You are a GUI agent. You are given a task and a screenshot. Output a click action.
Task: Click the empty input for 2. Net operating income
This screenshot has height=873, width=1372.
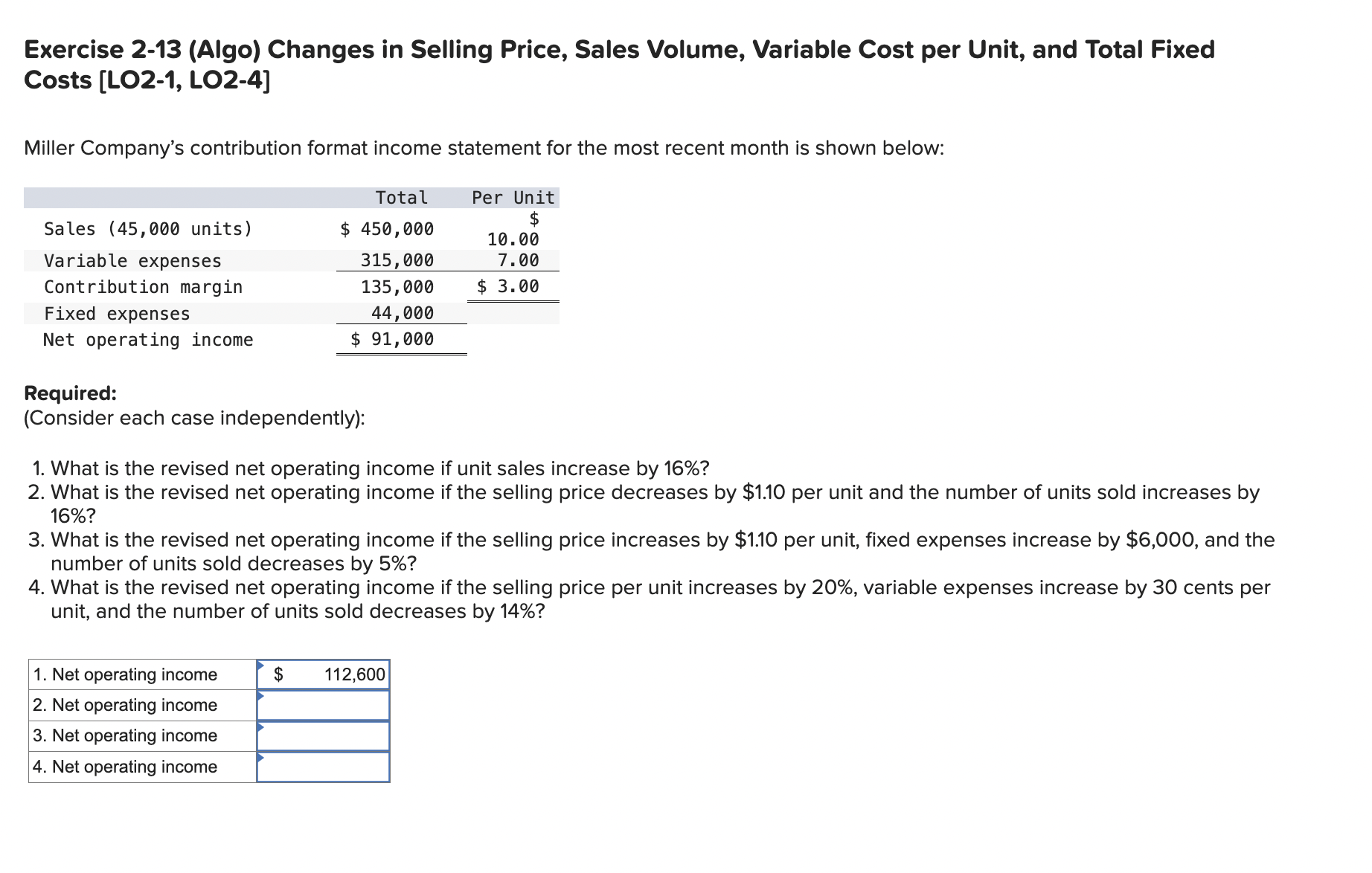(x=324, y=705)
